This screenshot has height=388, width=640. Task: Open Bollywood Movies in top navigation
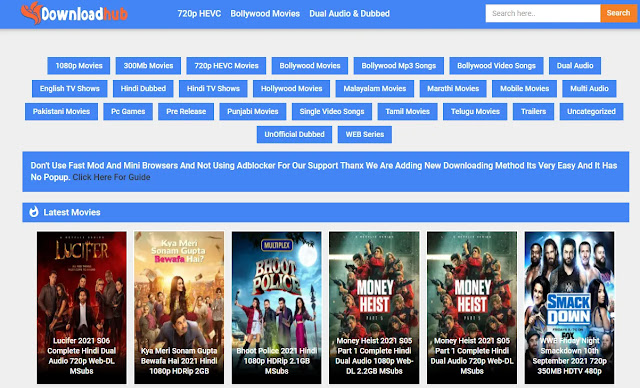265,13
